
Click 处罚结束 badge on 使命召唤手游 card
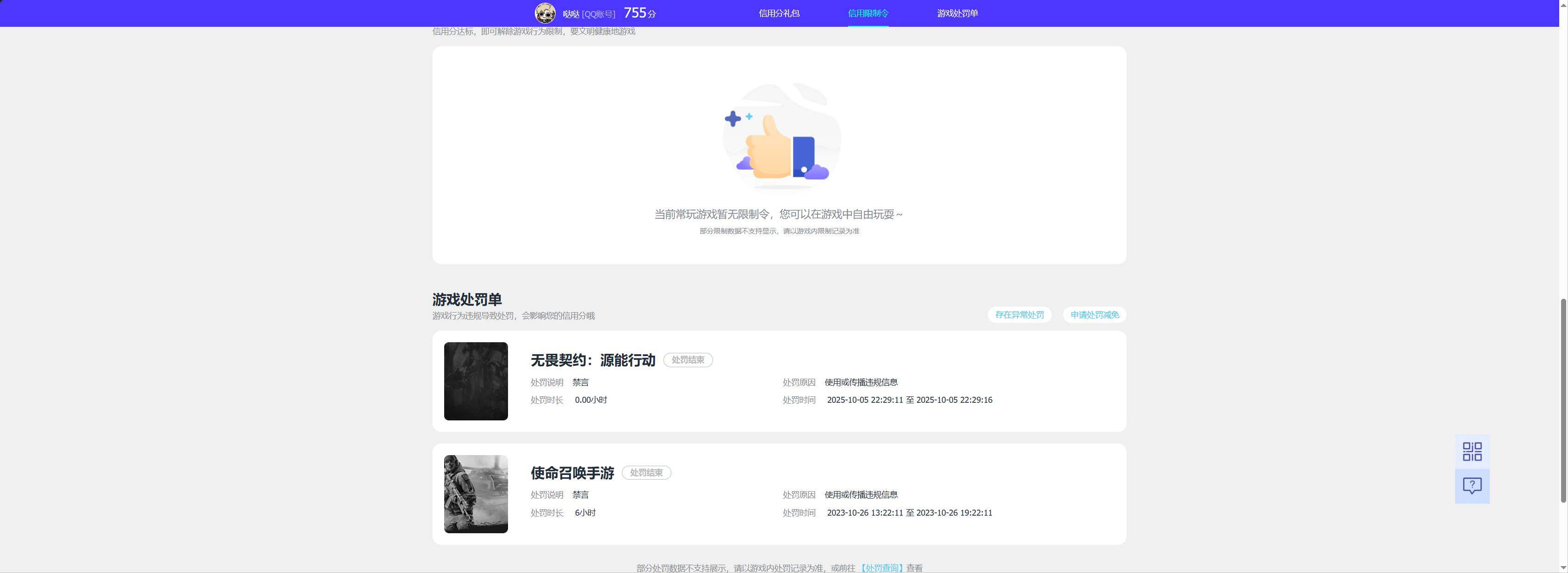646,473
